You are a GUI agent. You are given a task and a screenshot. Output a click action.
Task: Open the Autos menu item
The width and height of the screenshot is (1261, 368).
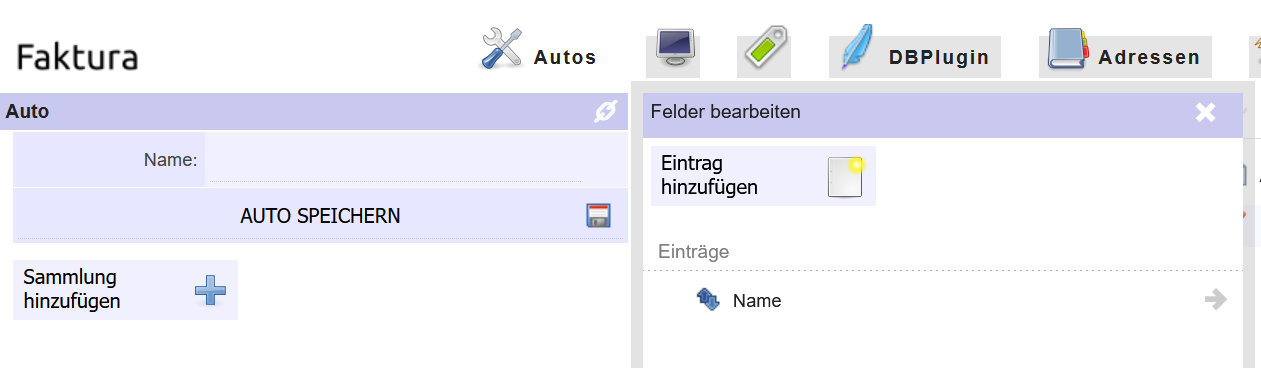pos(565,57)
